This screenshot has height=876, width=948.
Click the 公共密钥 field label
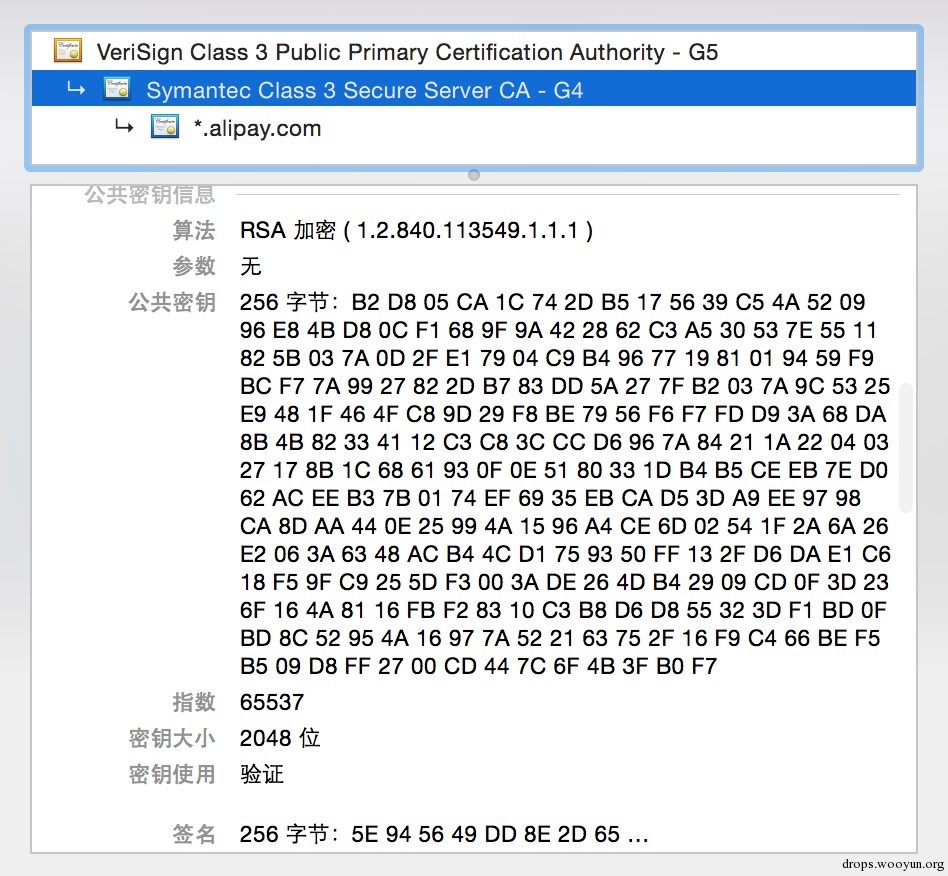click(172, 302)
